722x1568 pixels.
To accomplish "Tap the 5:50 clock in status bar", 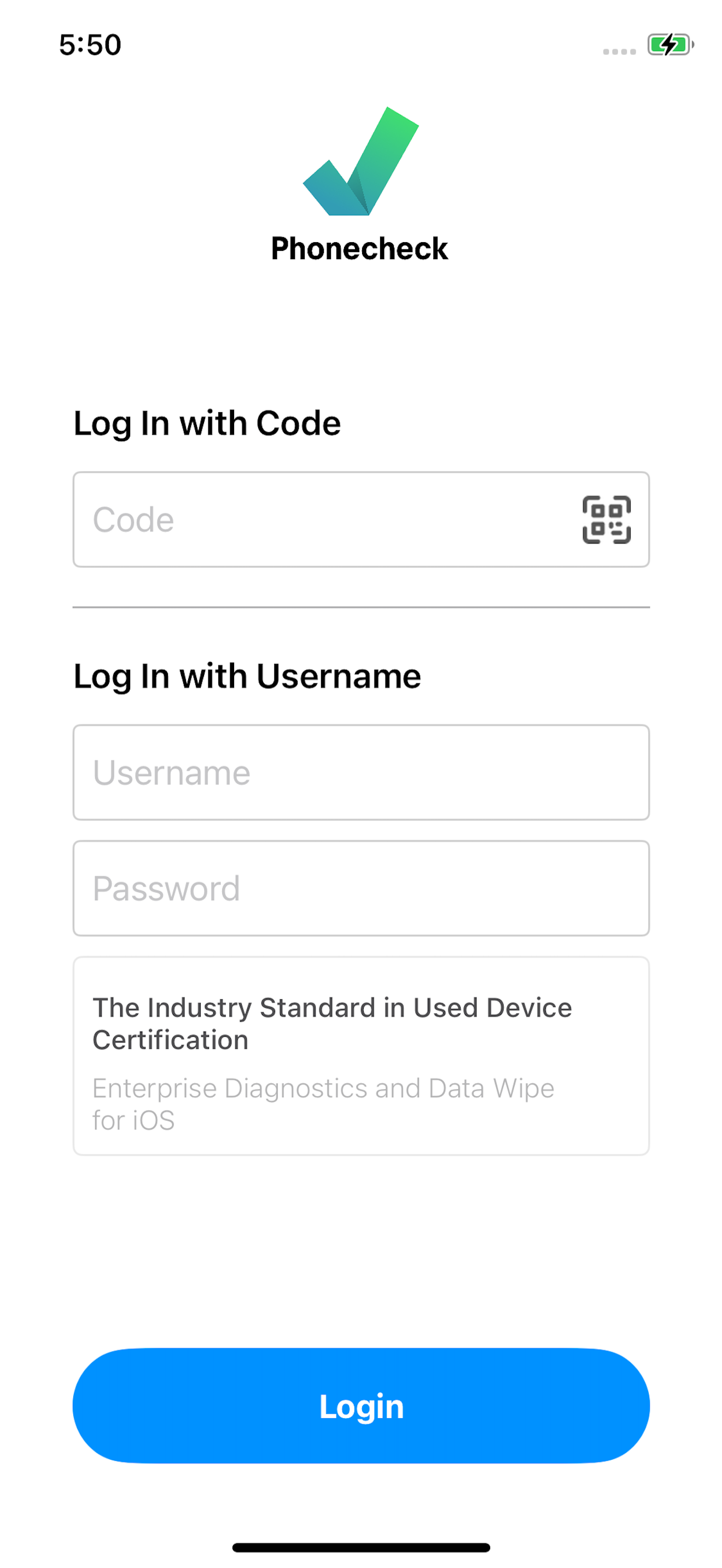I will 90,45.
